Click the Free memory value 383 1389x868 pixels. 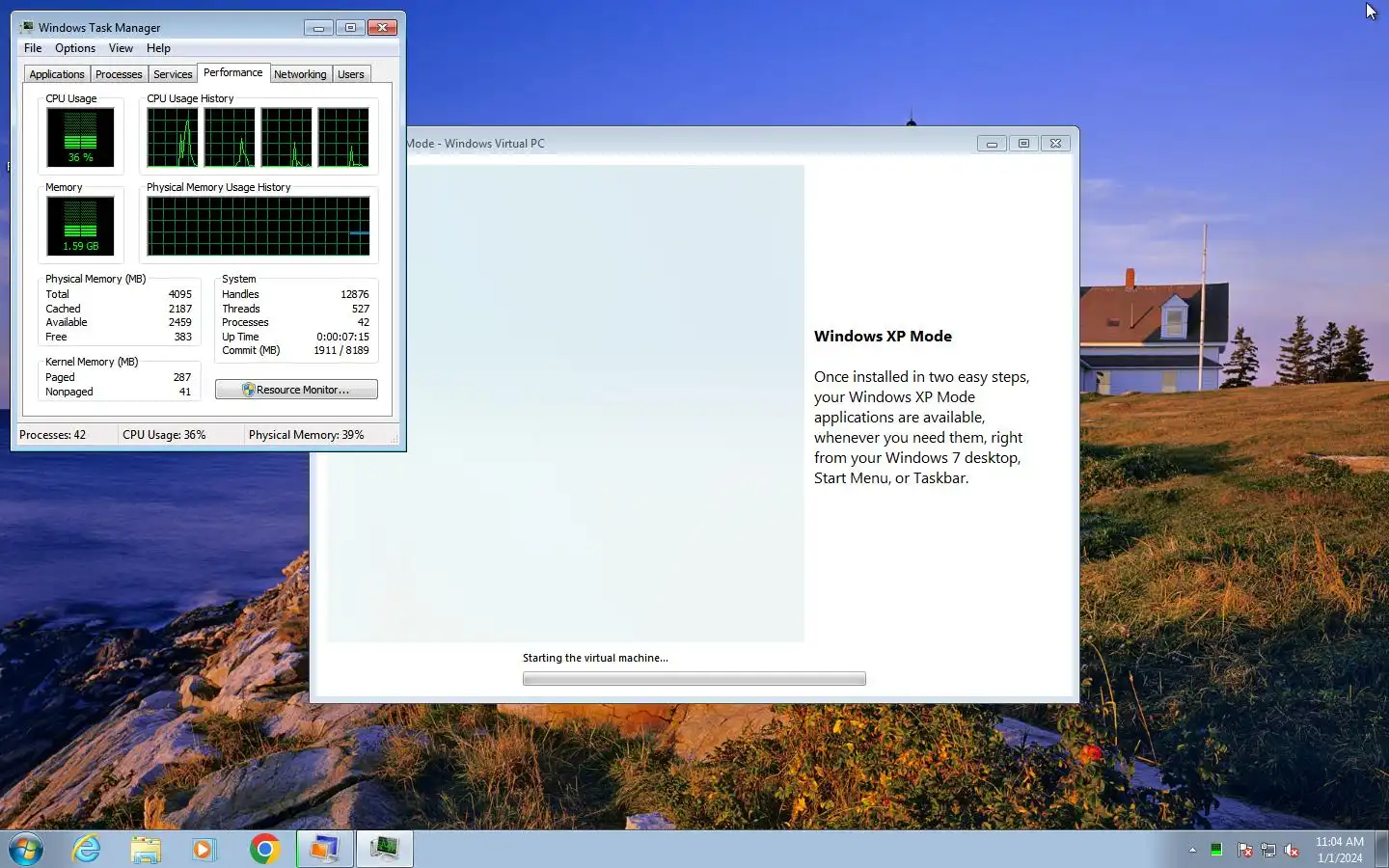[183, 337]
